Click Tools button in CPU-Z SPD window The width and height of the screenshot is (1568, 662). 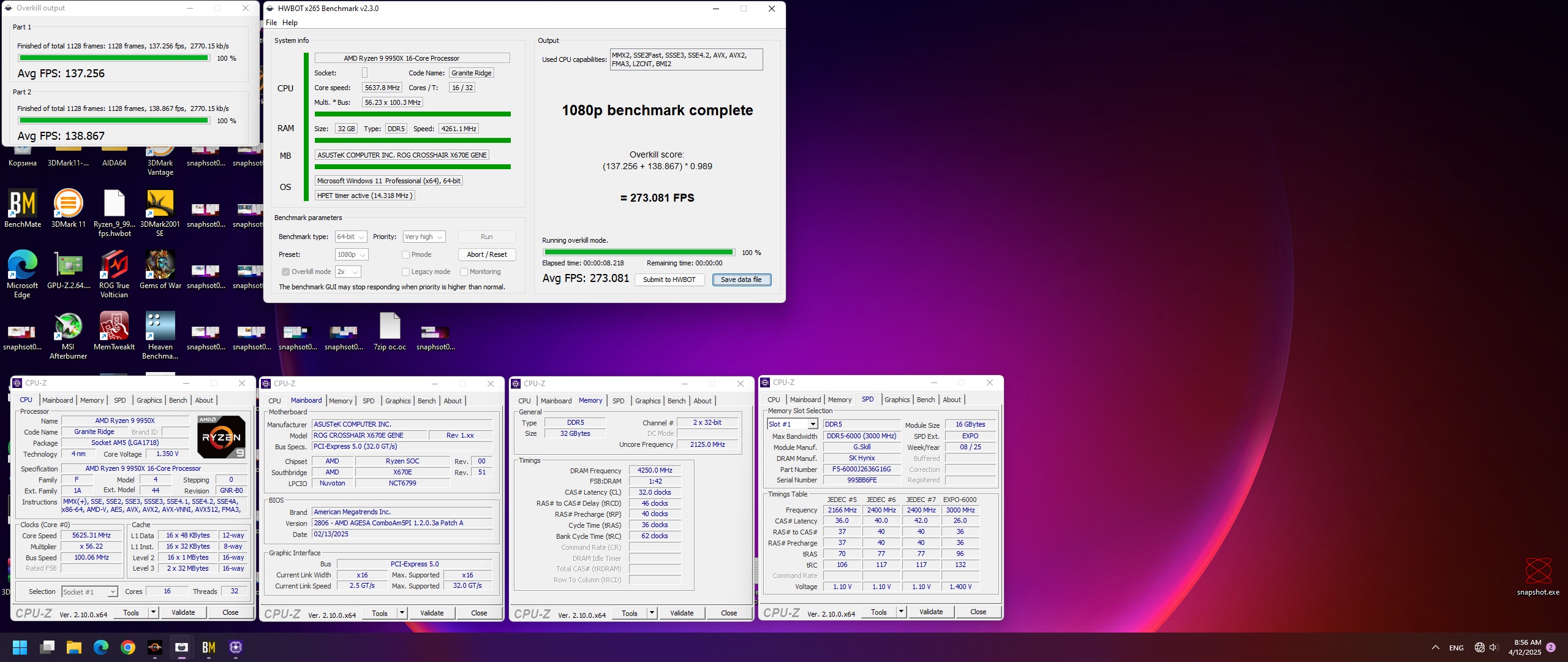(x=878, y=612)
